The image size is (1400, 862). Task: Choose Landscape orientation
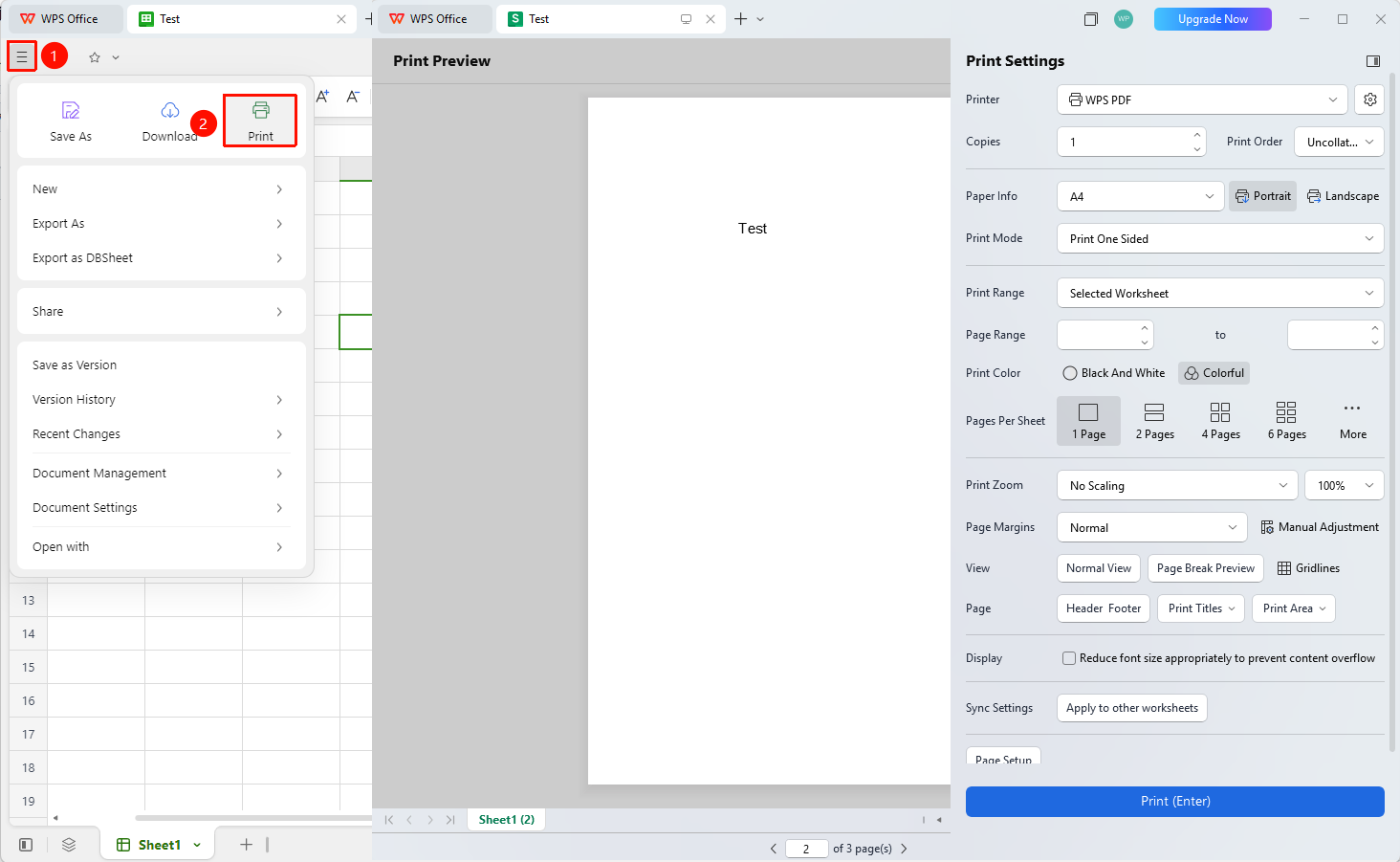1343,196
